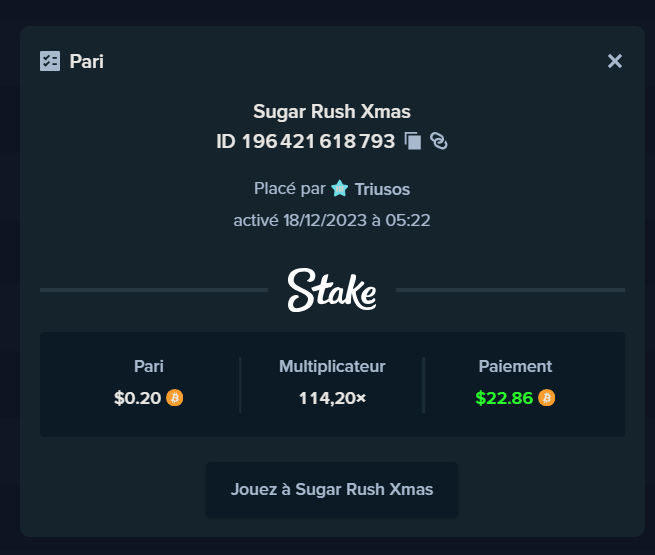655x555 pixels.
Task: Click the Paiement column label
Action: [515, 366]
